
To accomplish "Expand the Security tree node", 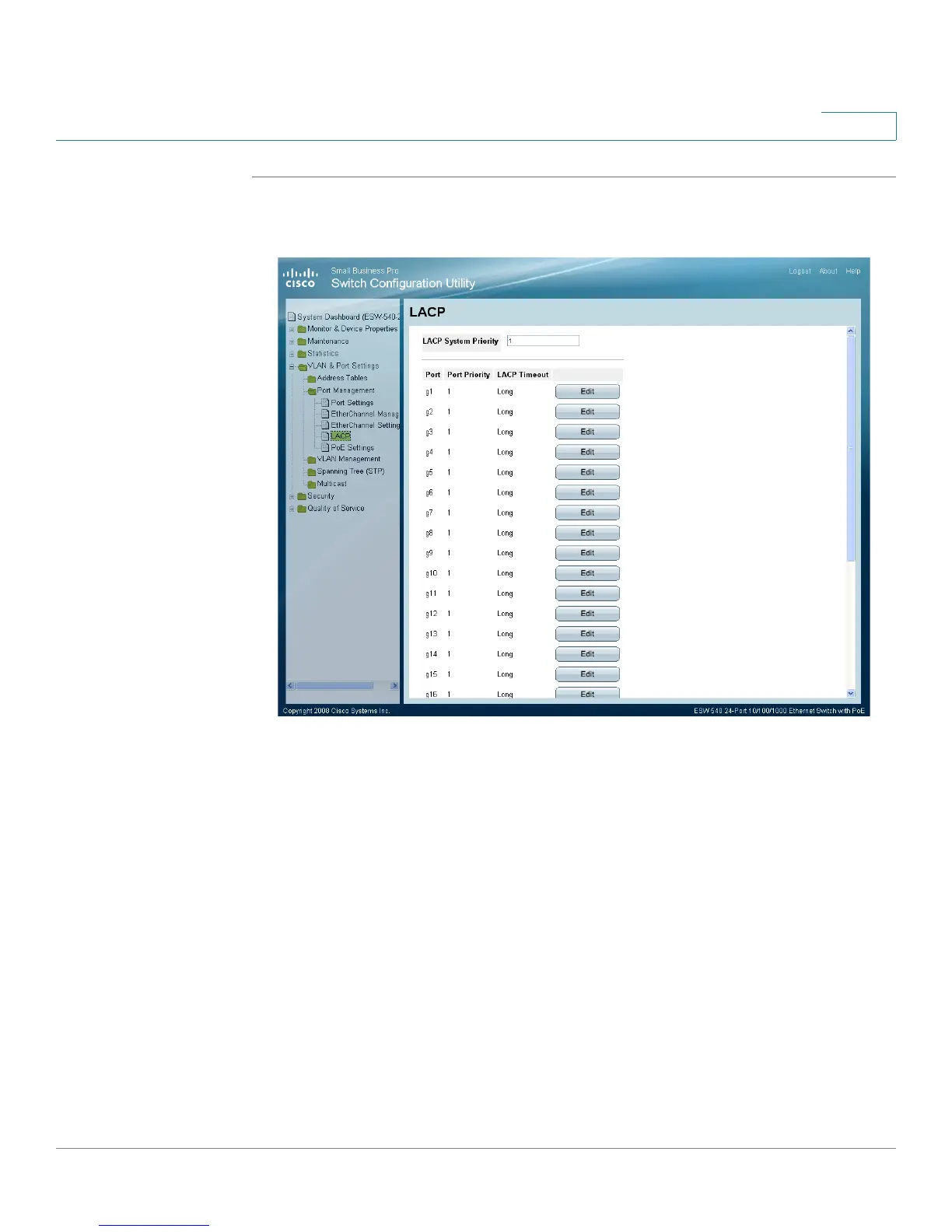I will click(292, 496).
